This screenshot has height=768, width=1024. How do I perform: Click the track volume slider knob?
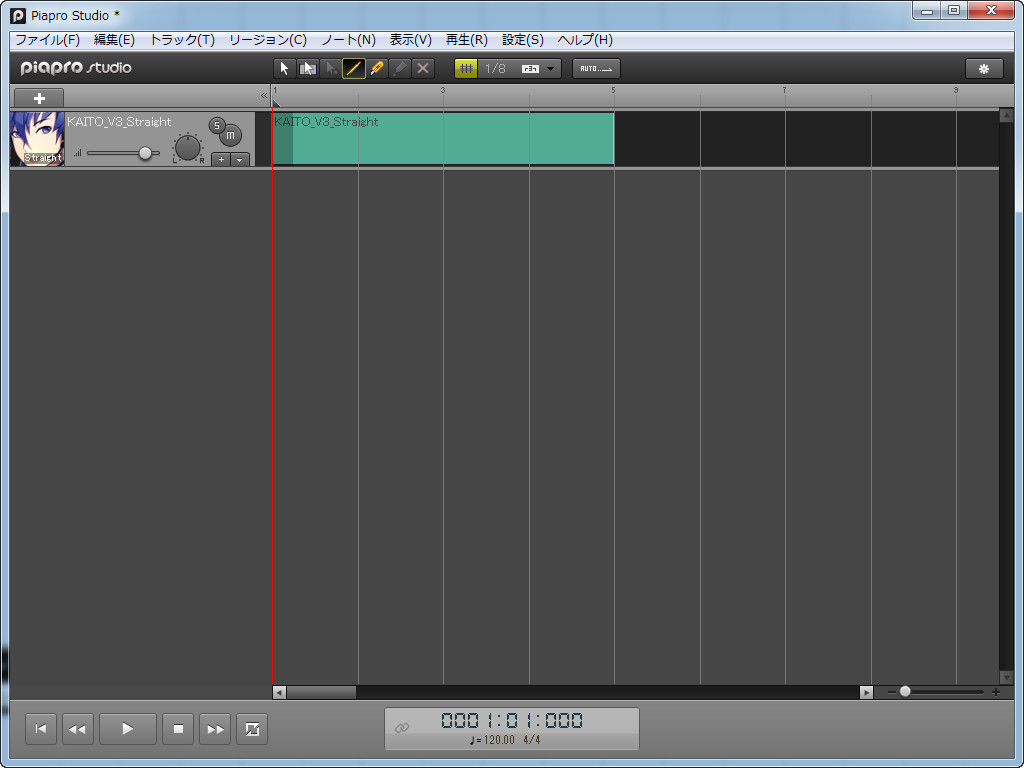145,153
